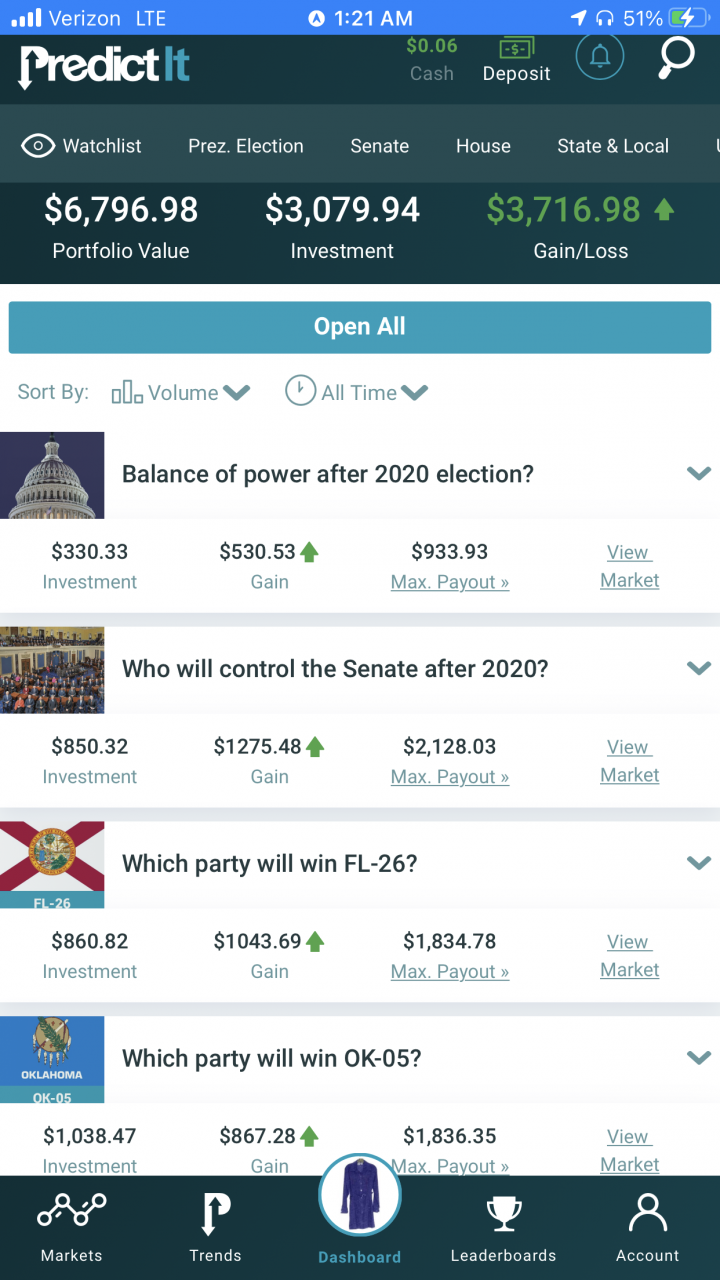
Task: Tap the PredictIt logo
Action: pos(104,65)
